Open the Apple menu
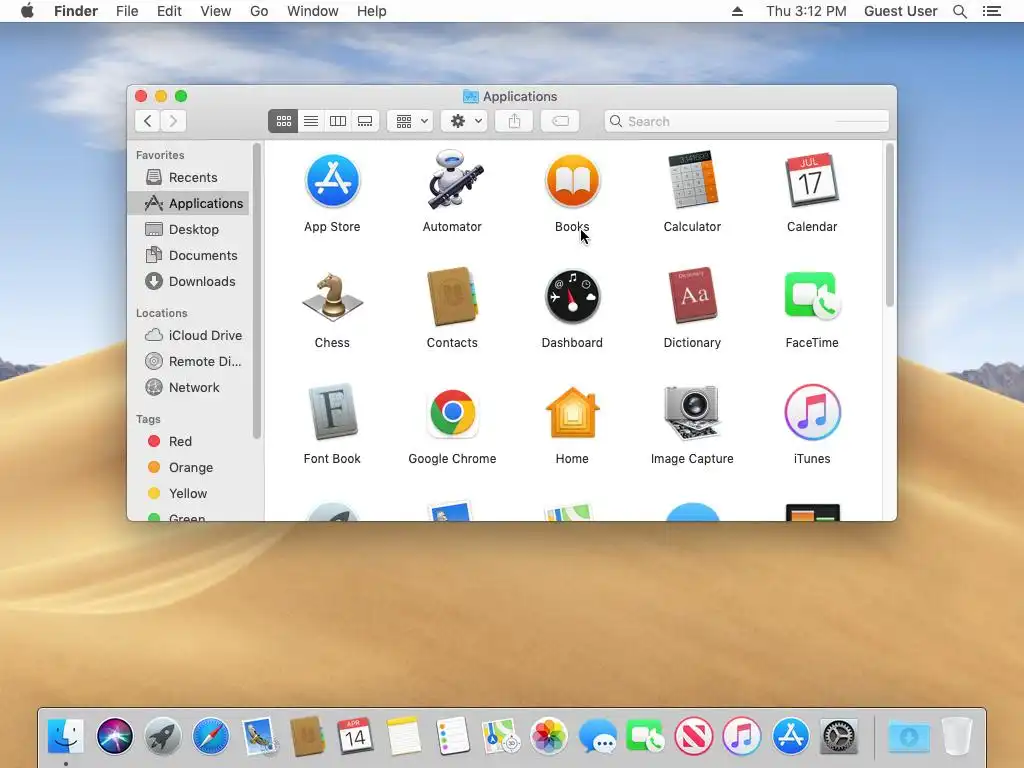The height and width of the screenshot is (768, 1024). 27,11
